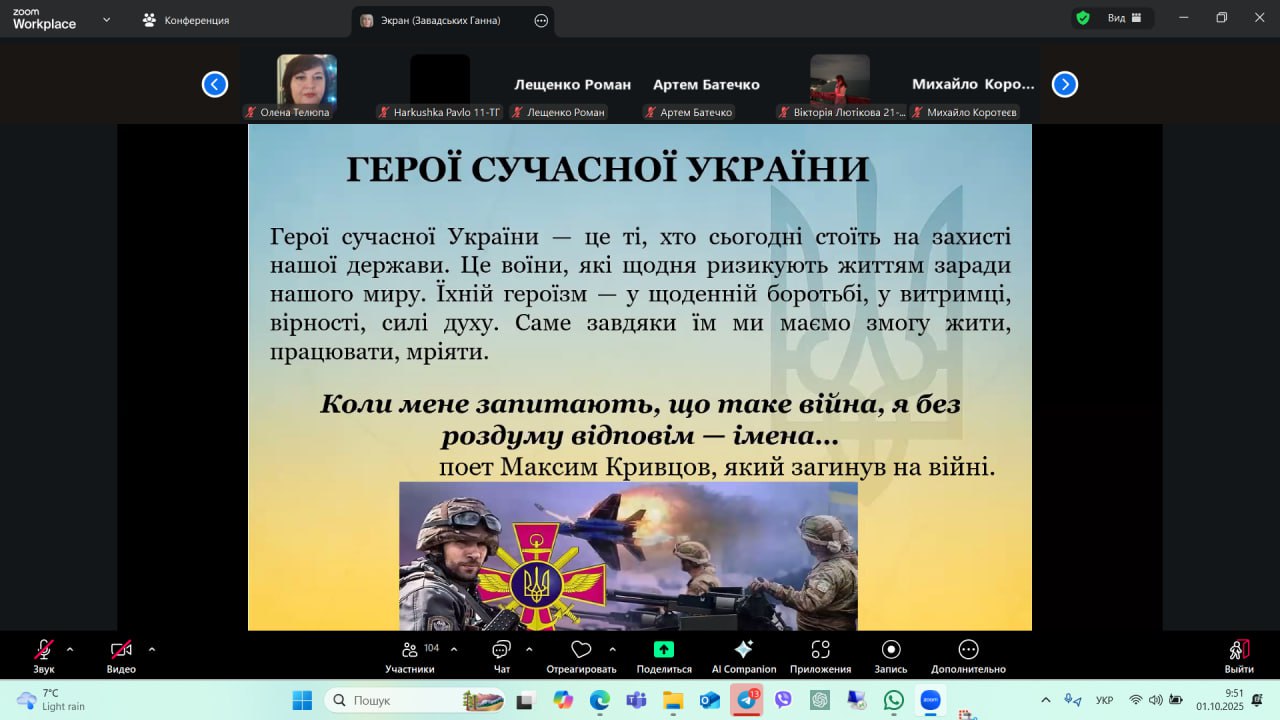Show next participants with the right arrow
This screenshot has width=1280, height=720.
coord(1065,84)
